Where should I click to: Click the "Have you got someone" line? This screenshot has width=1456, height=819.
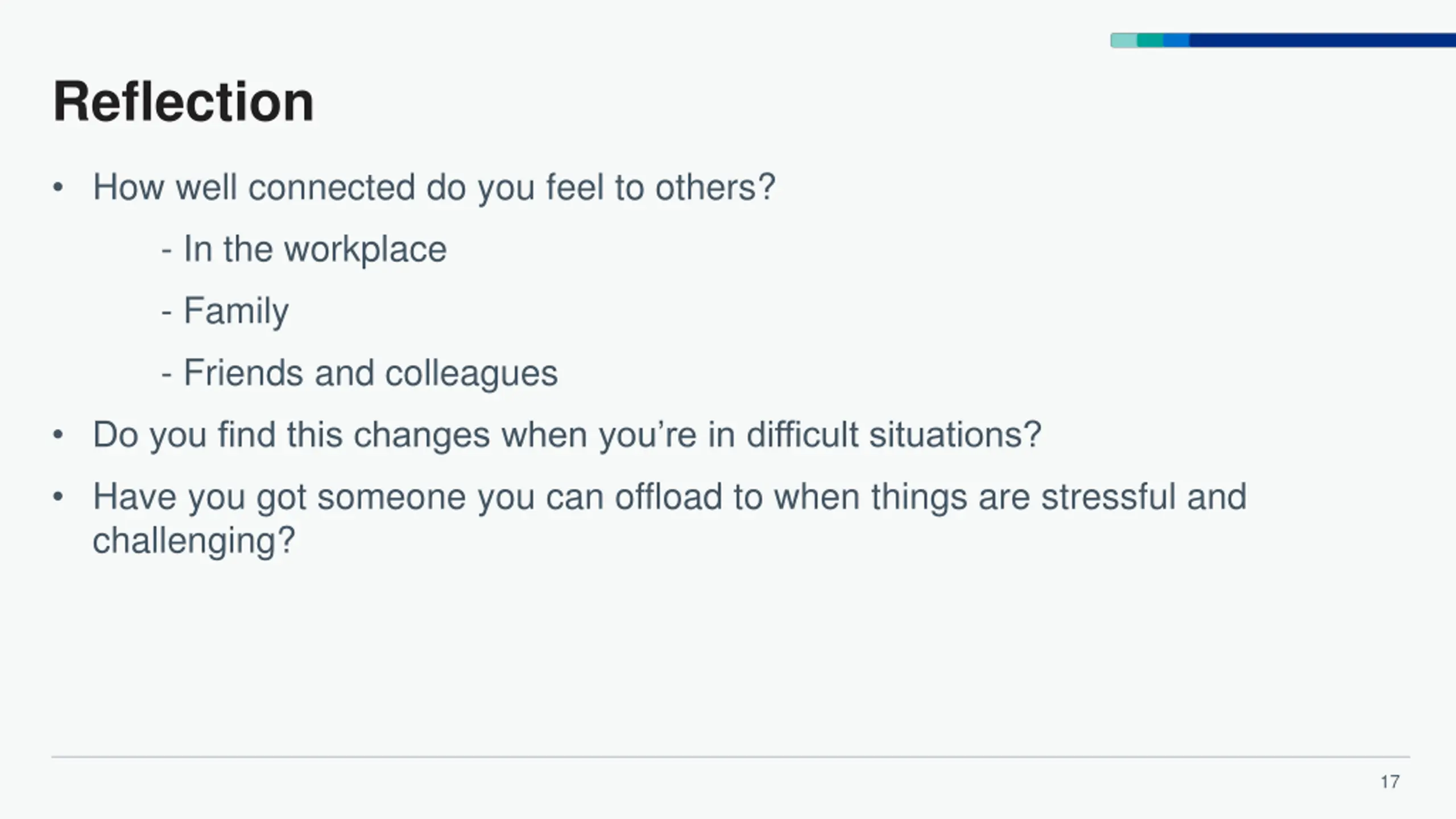(x=669, y=497)
